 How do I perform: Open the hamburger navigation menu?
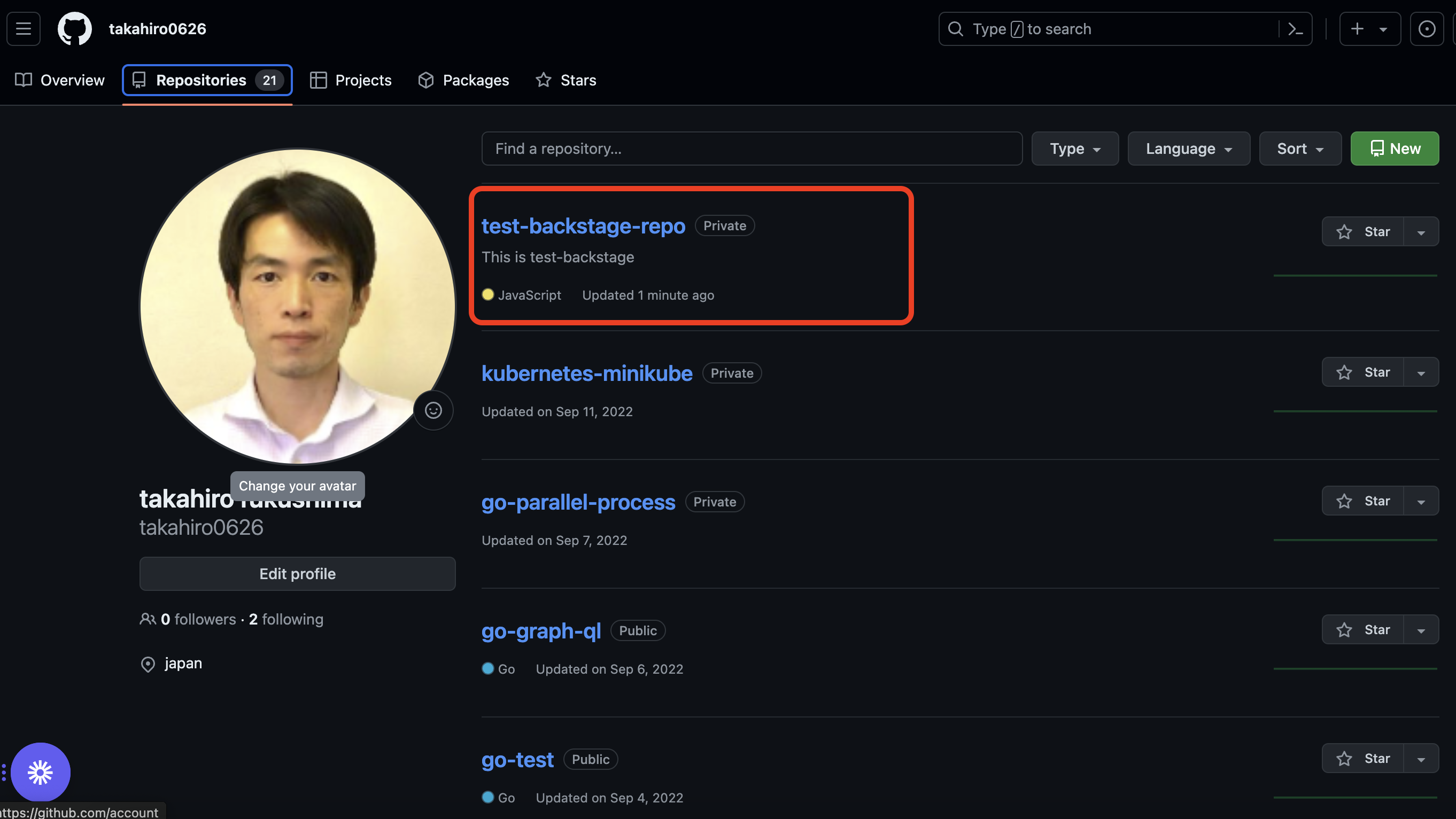point(23,29)
